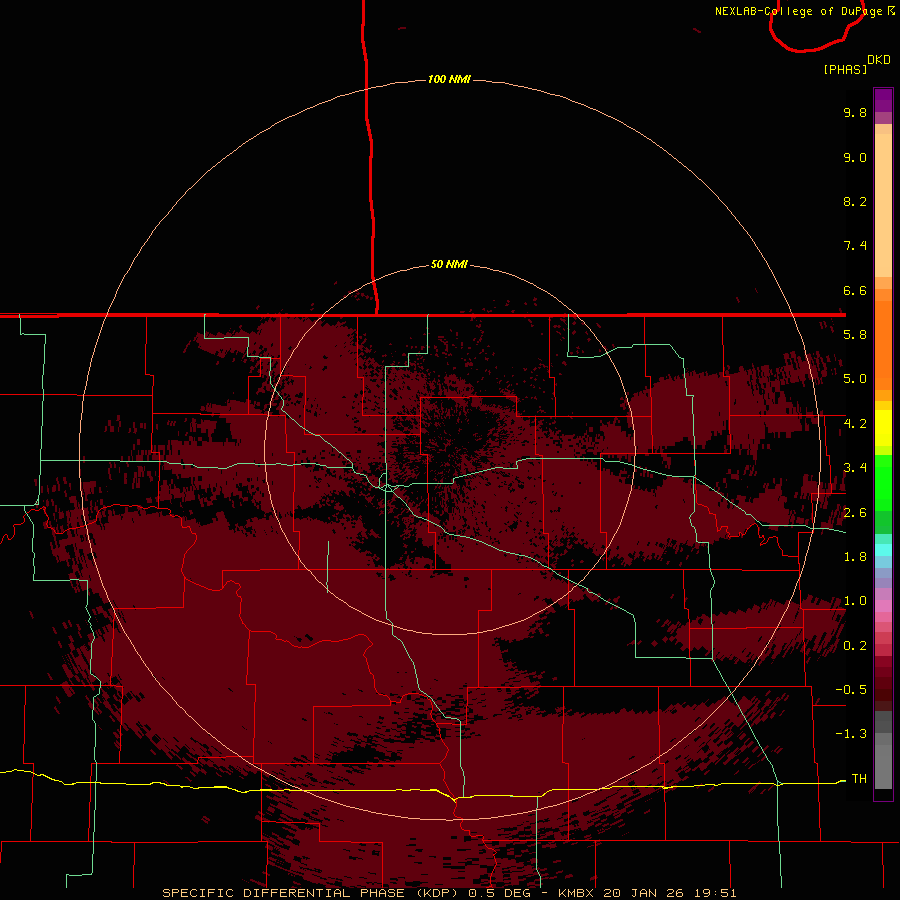900x900 pixels.
Task: Click the bright green band of the color bar
Action: 883,483
